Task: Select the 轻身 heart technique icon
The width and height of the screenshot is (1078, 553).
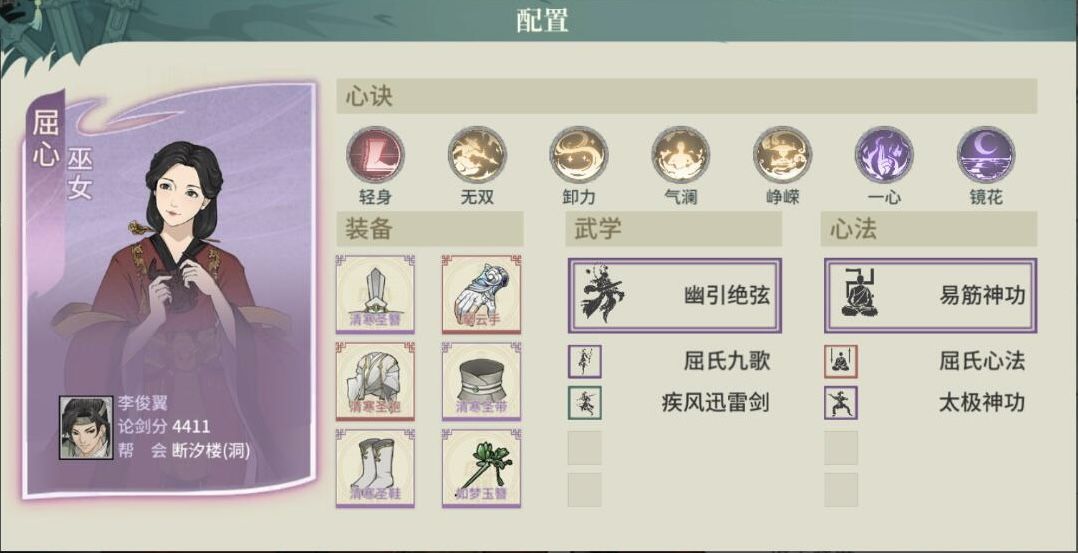Action: (x=375, y=154)
